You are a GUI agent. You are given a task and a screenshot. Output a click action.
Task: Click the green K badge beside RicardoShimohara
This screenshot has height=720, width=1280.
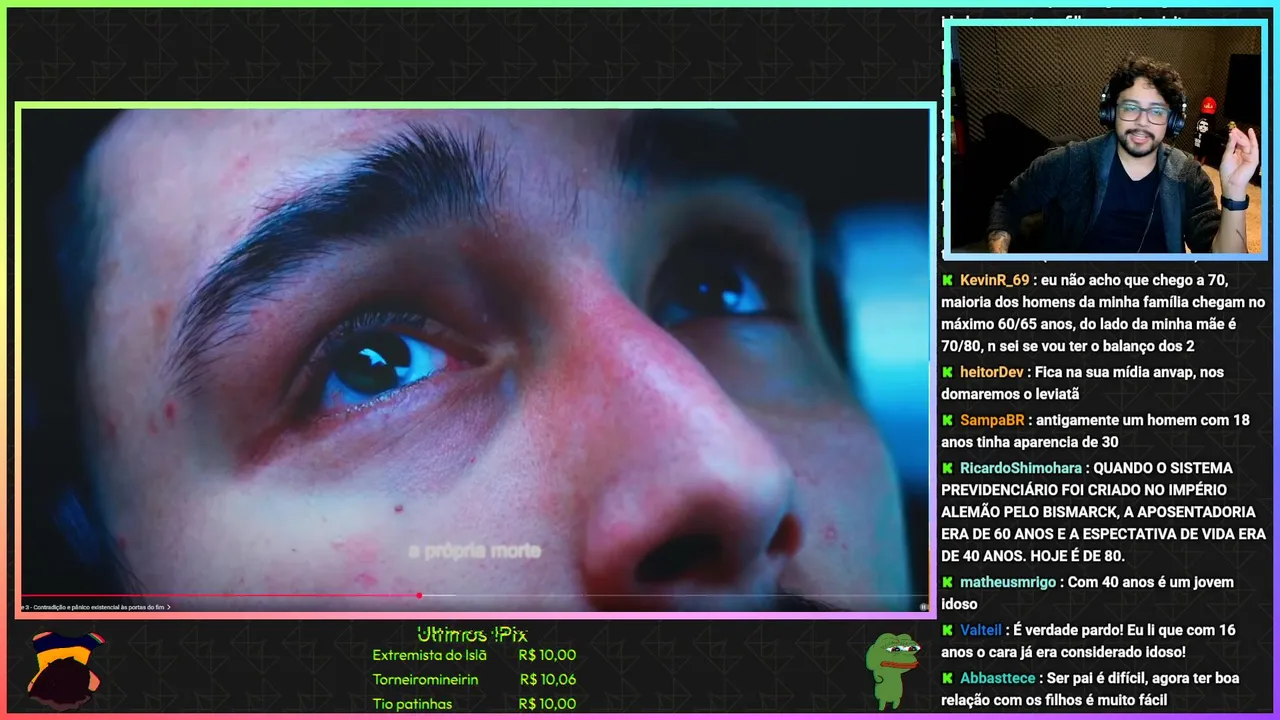coord(947,468)
